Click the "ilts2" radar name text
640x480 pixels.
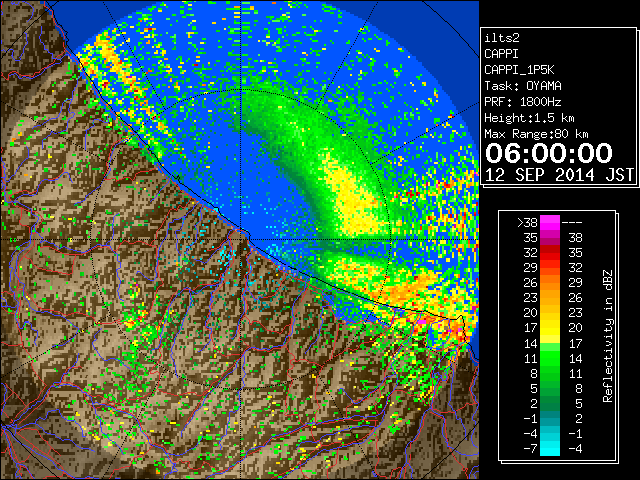pos(502,38)
